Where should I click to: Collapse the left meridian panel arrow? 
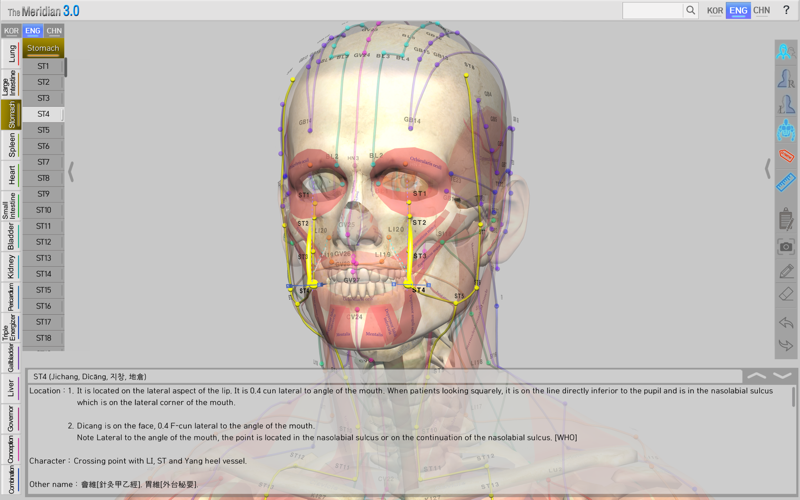tap(71, 171)
